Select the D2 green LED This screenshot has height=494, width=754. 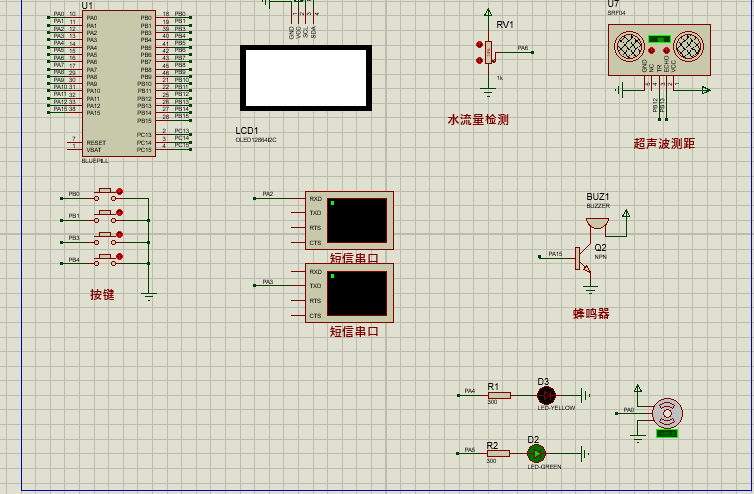click(x=536, y=453)
